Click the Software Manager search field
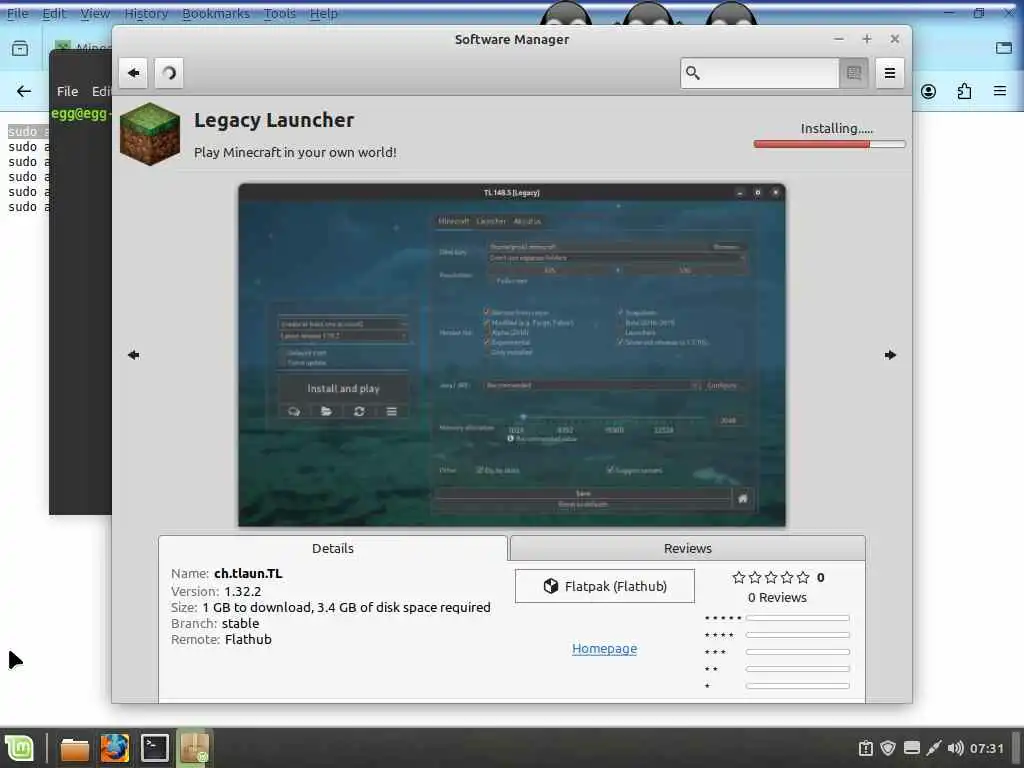This screenshot has height=768, width=1024. 760,72
